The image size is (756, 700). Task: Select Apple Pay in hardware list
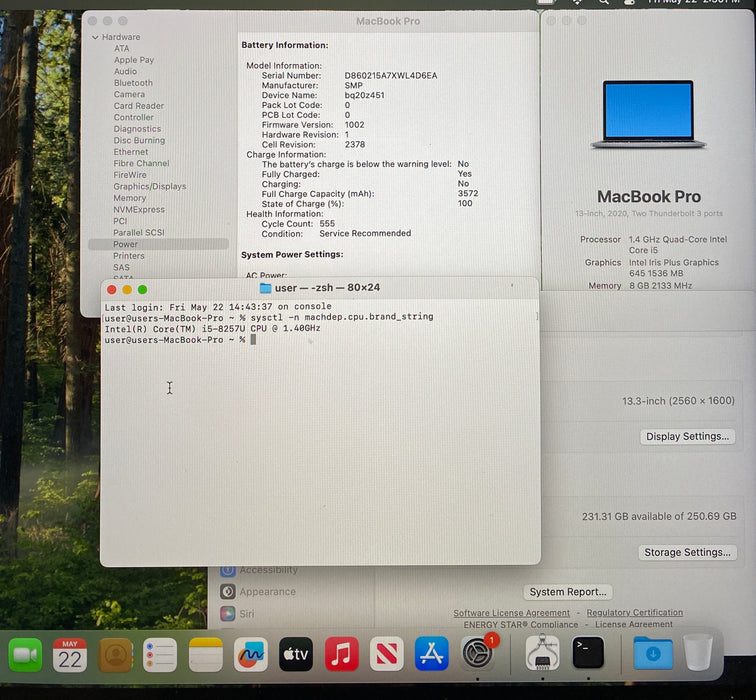coord(134,60)
